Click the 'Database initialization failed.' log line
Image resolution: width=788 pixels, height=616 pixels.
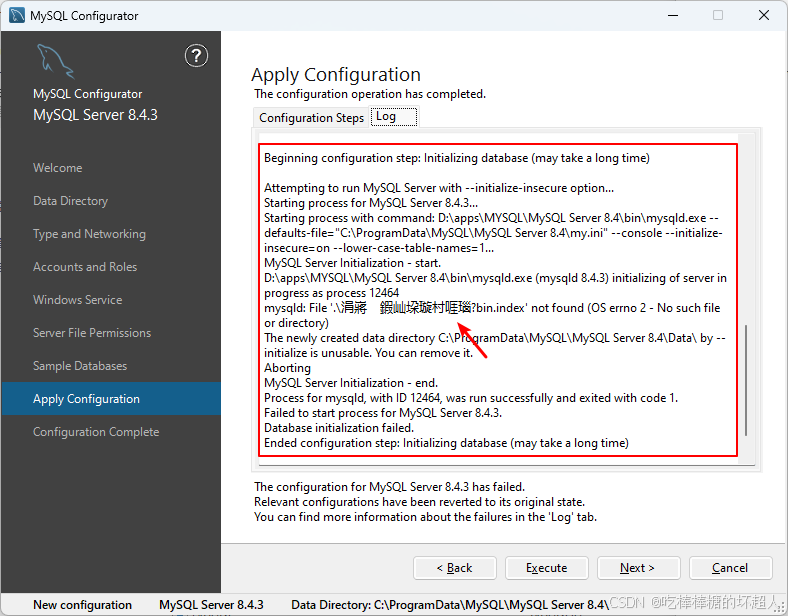click(x=339, y=428)
